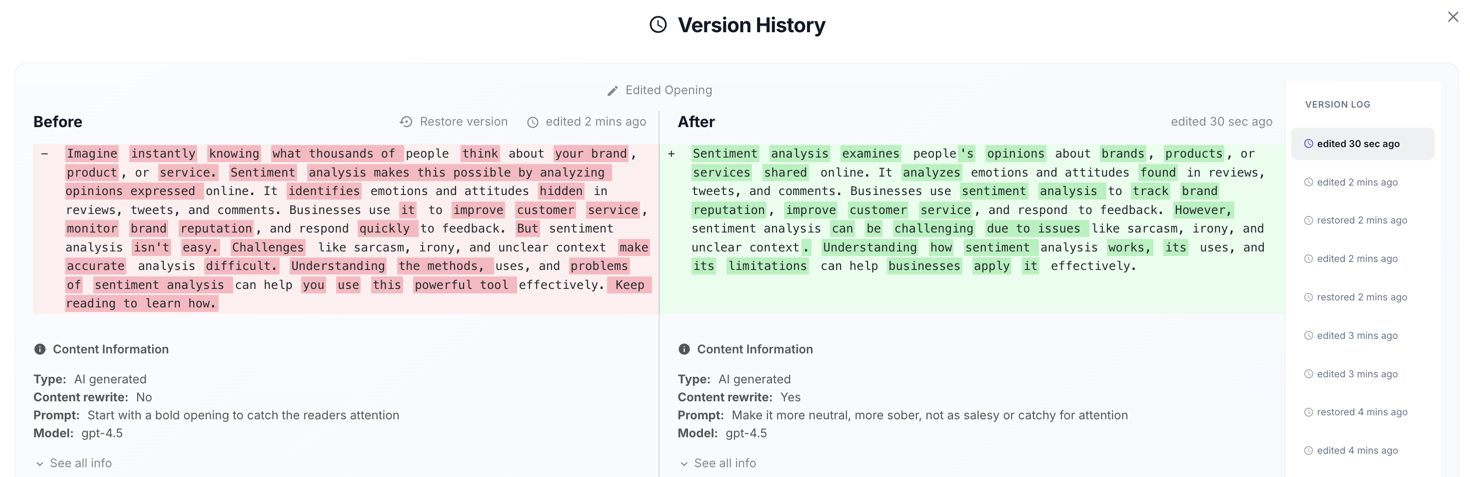The image size is (1470, 477).
Task: Click the removed phrase Keep reading to learn how
Action: tap(359, 294)
